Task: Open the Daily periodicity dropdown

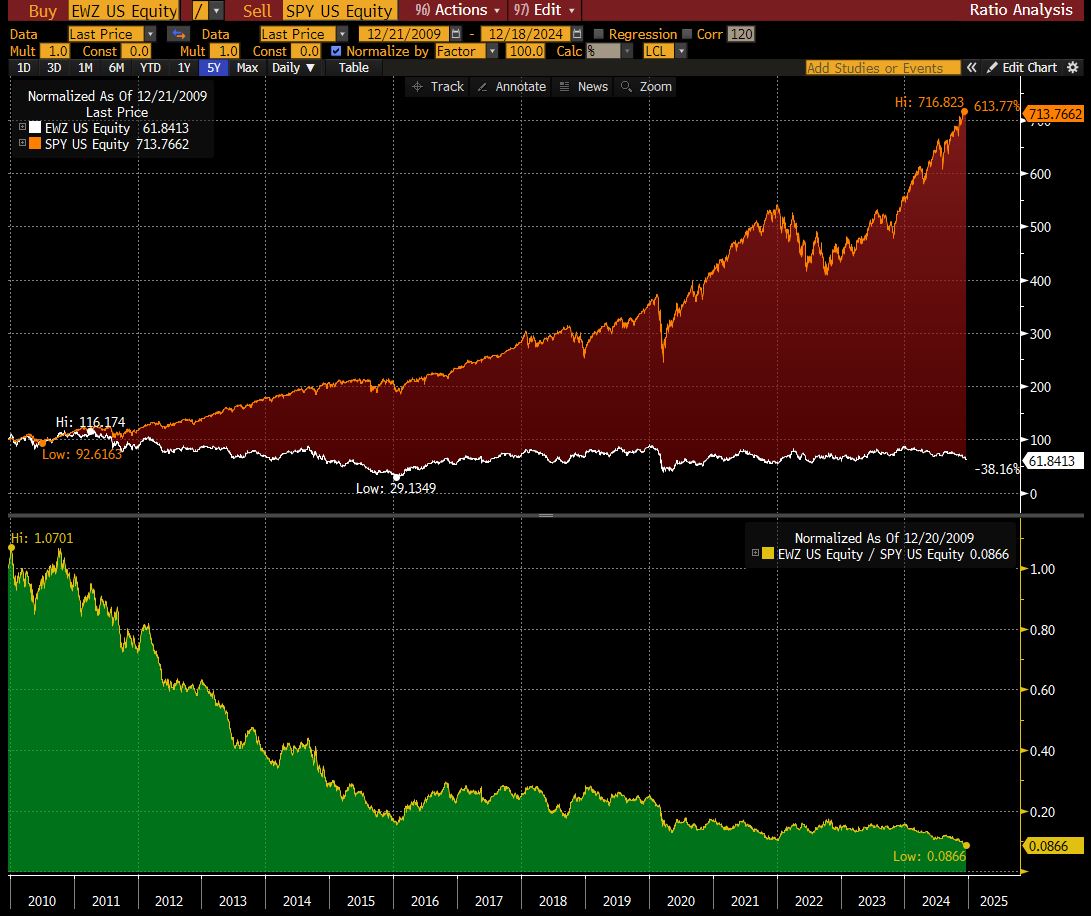Action: [x=294, y=68]
